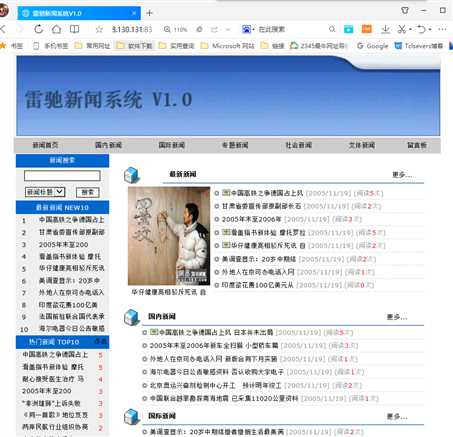Open TOP10 entry 2005年末至200
This screenshot has height=437, width=453.
pos(47,391)
